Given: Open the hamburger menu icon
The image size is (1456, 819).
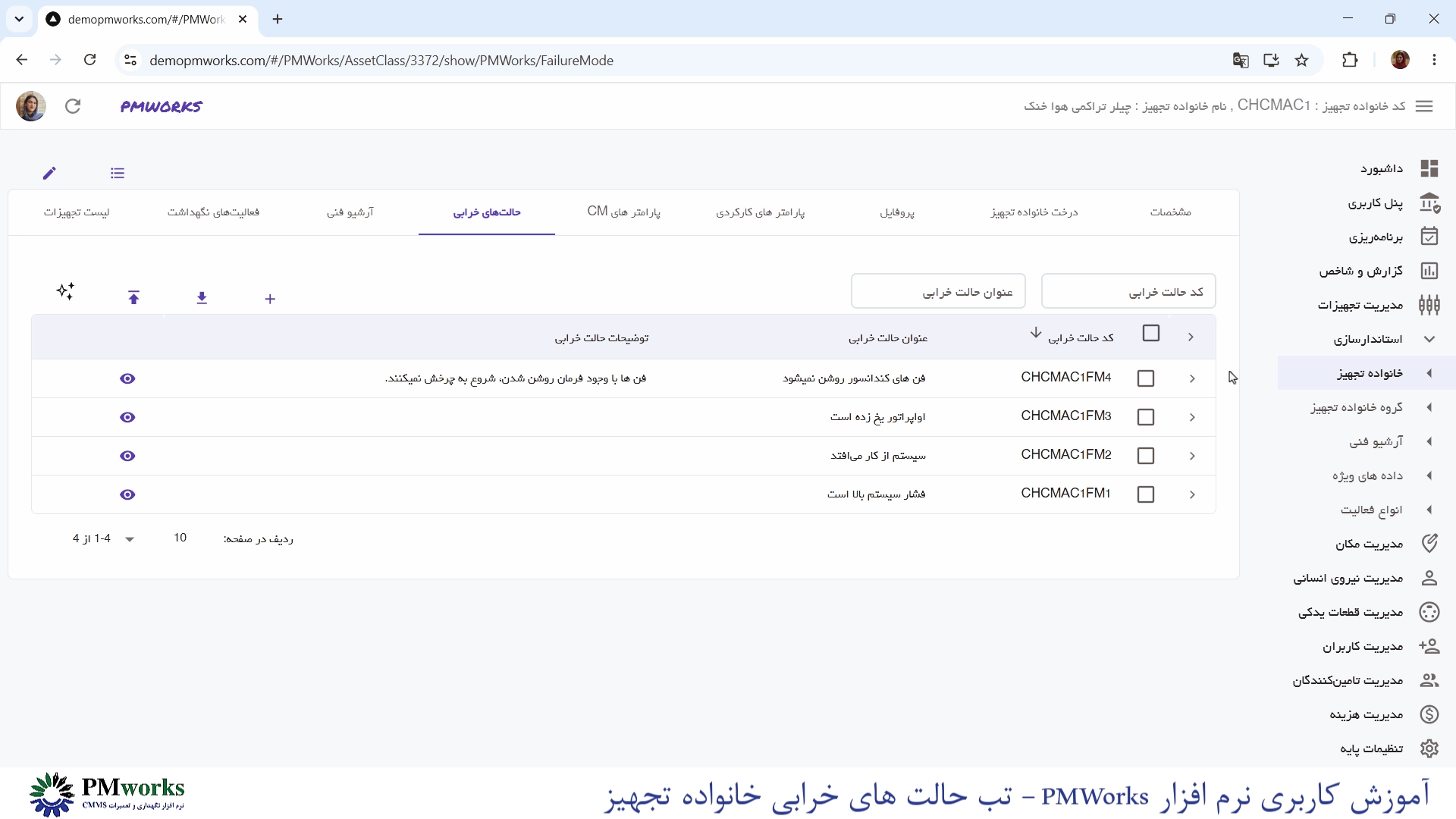Looking at the screenshot, I should tap(1424, 106).
